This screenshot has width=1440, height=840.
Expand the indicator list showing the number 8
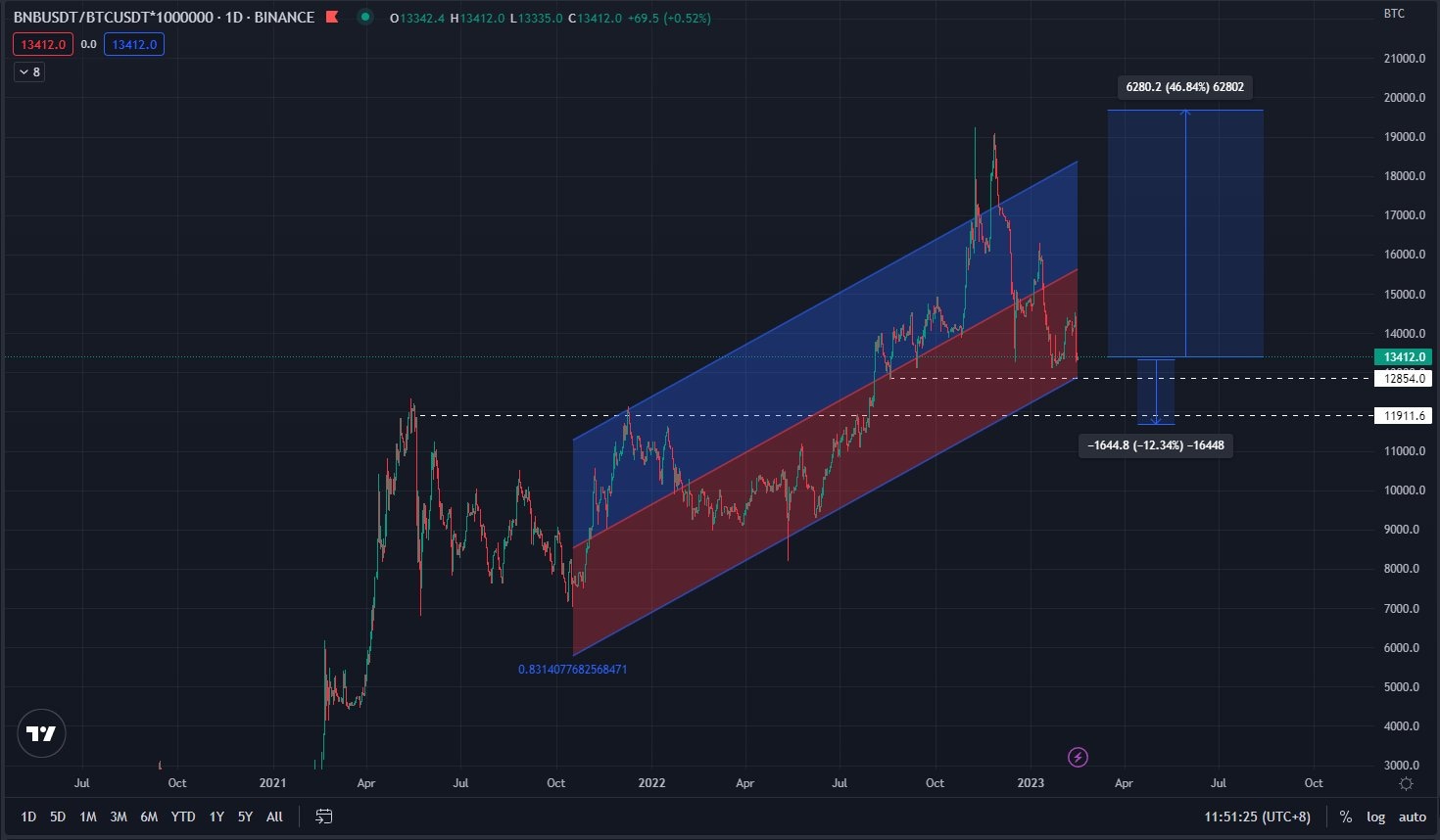[28, 71]
